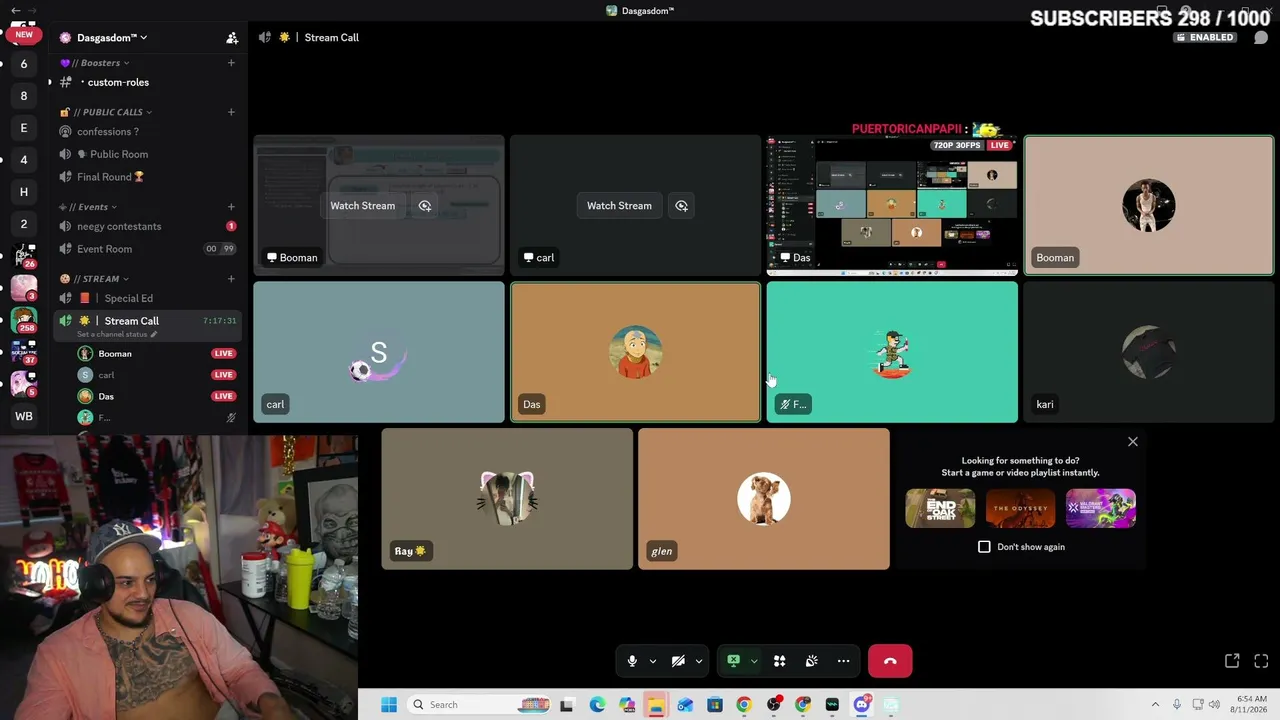Open more call options menu
The height and width of the screenshot is (720, 1280).
(x=843, y=661)
